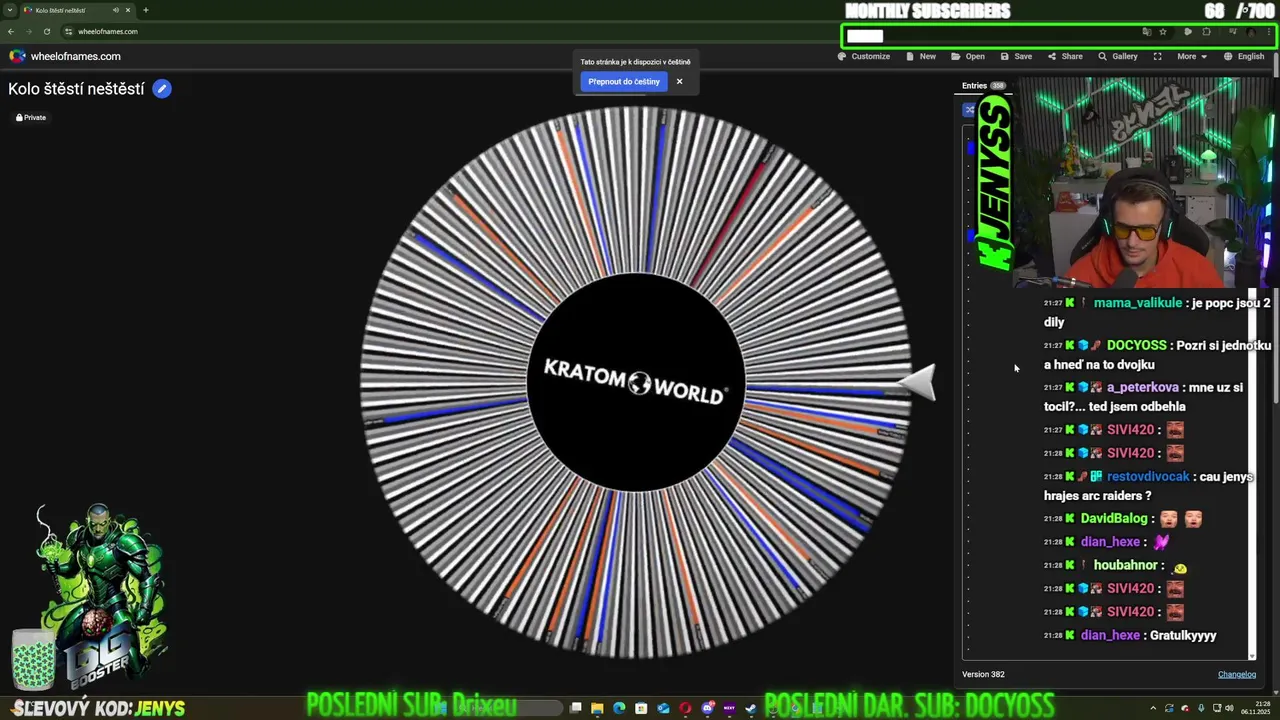Spin the wheel by clicking KRATOM WORLD center

click(x=636, y=383)
